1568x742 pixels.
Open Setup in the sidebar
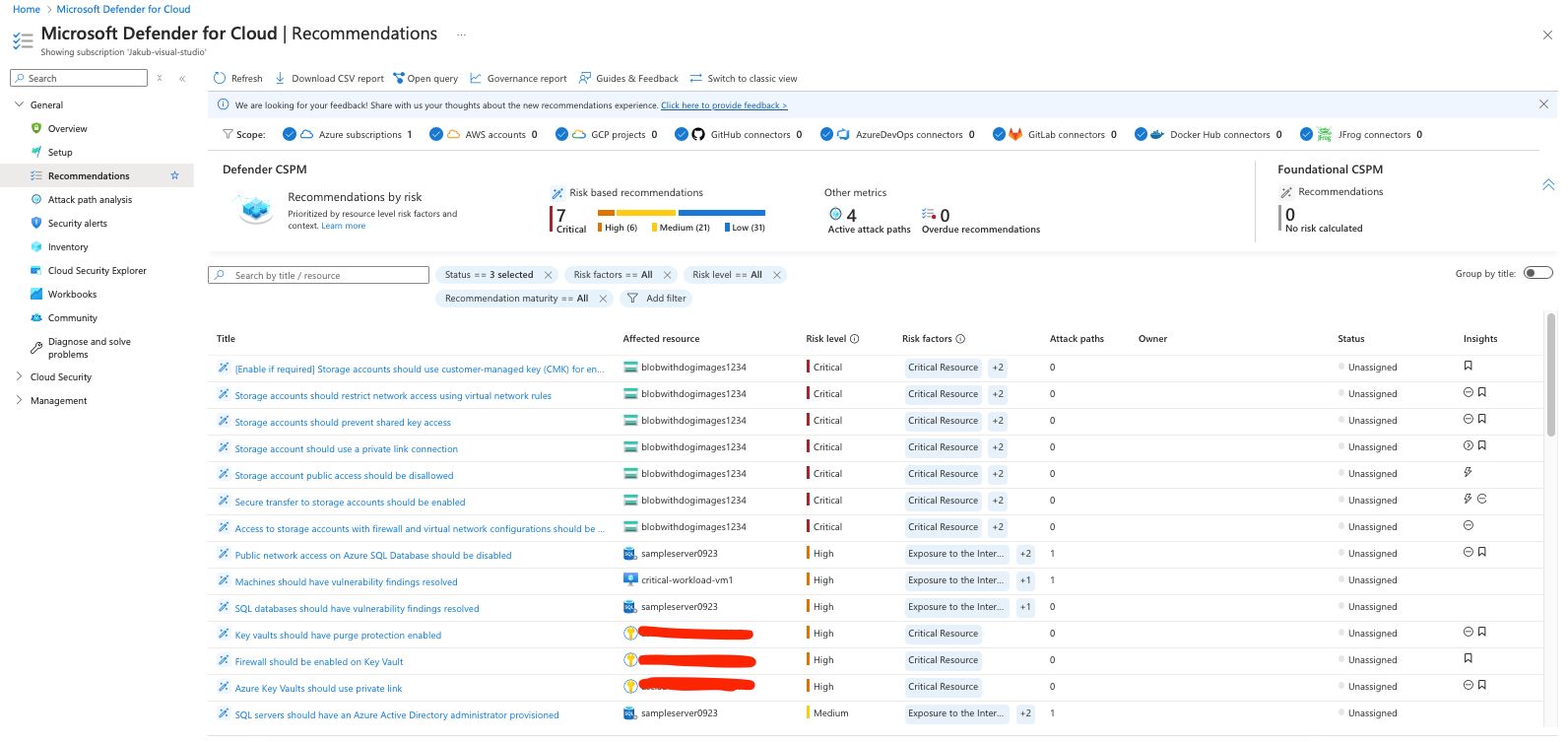point(60,152)
